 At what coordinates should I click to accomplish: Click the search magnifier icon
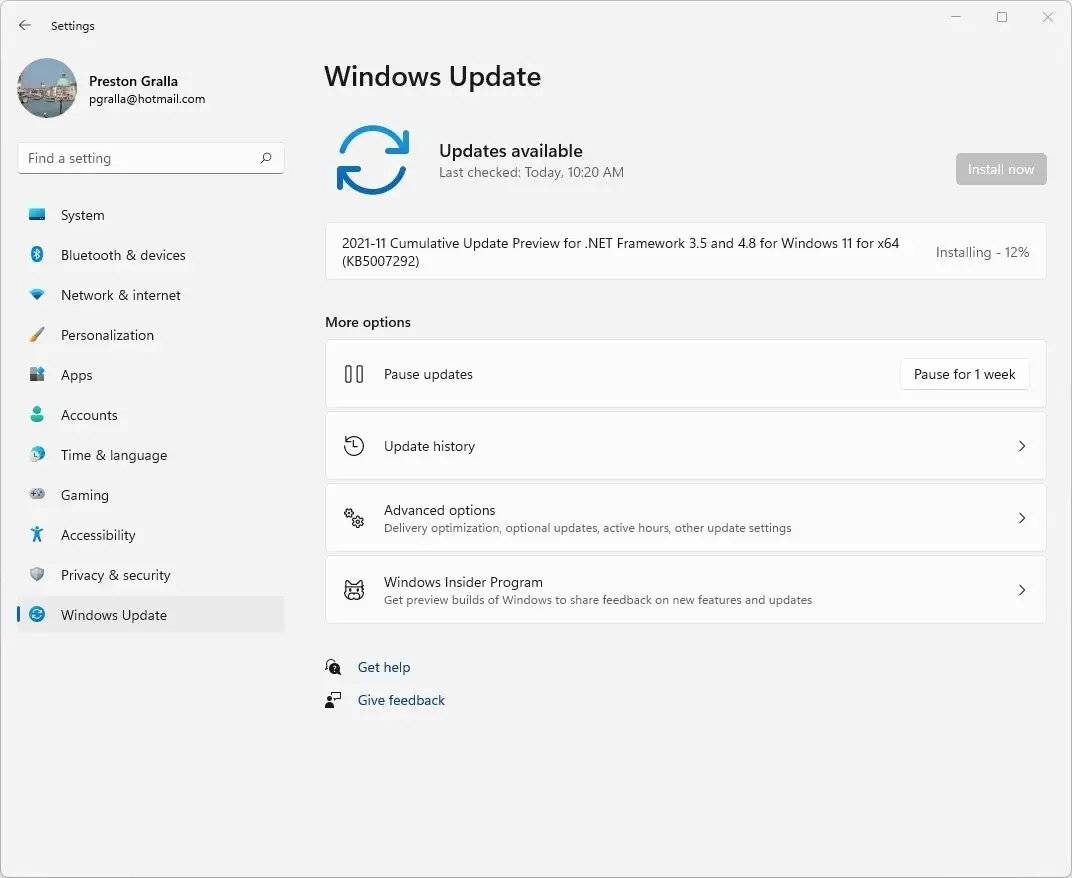(x=266, y=158)
